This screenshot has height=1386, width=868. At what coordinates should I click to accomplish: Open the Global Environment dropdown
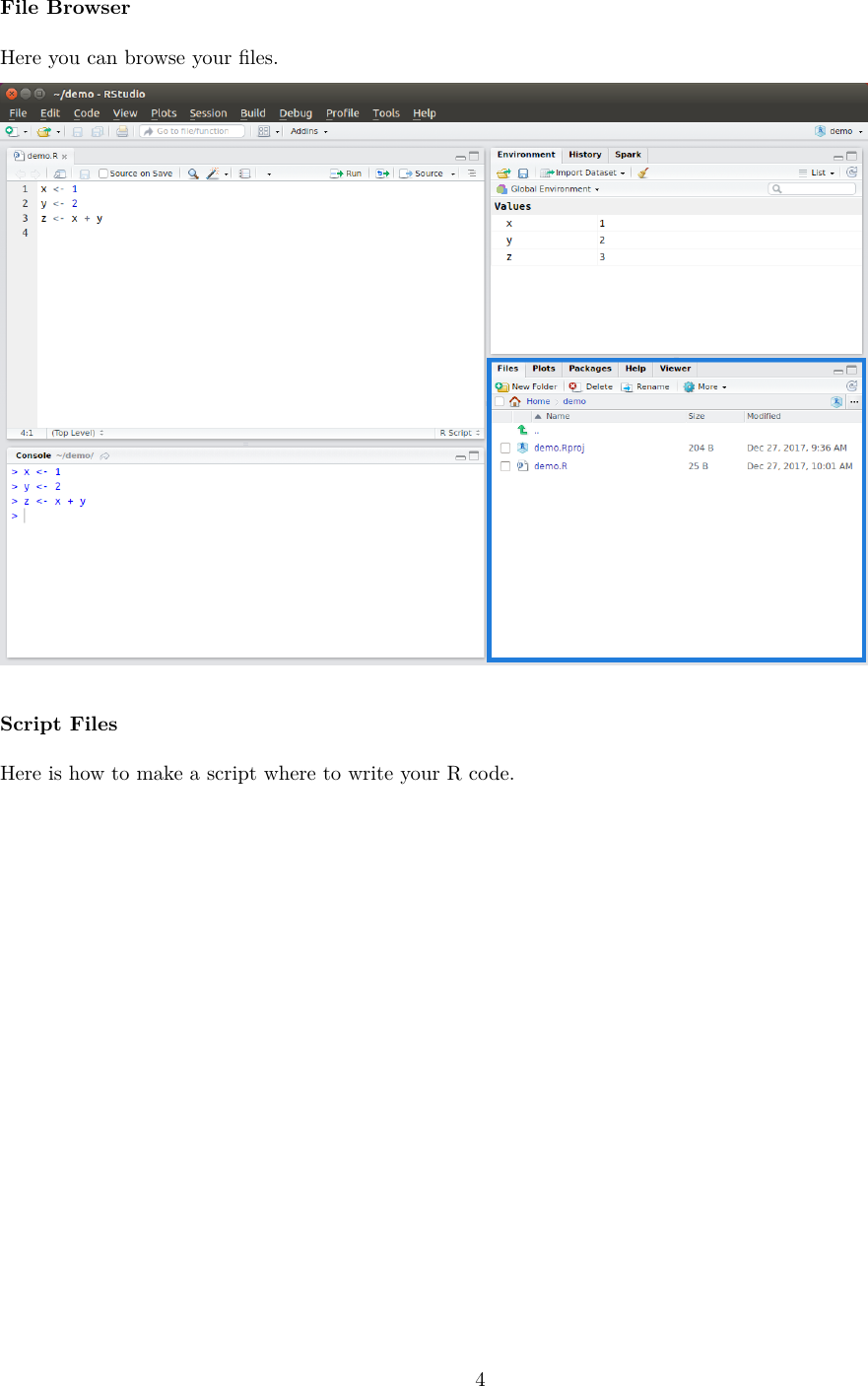tap(548, 189)
